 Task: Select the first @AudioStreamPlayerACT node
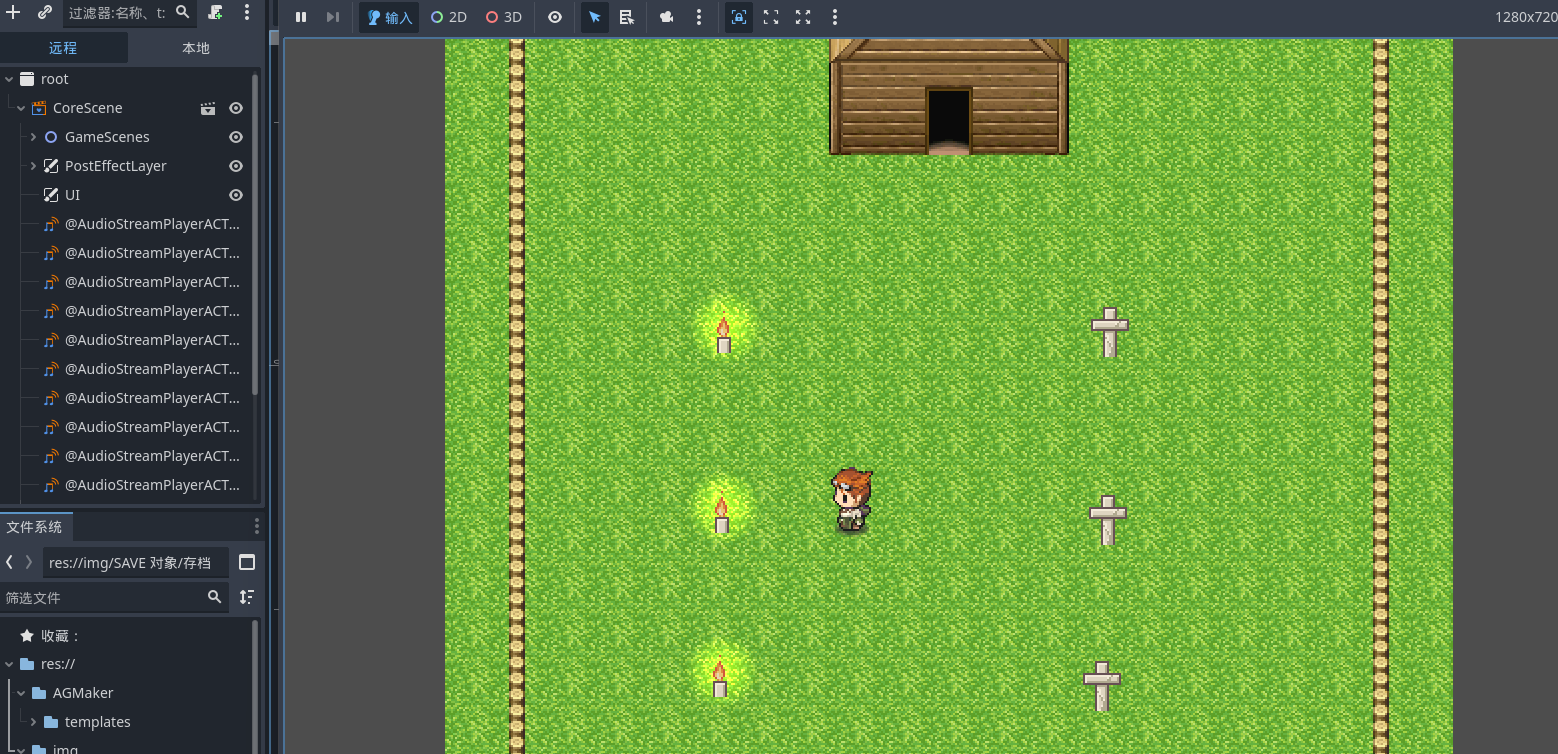tap(152, 224)
